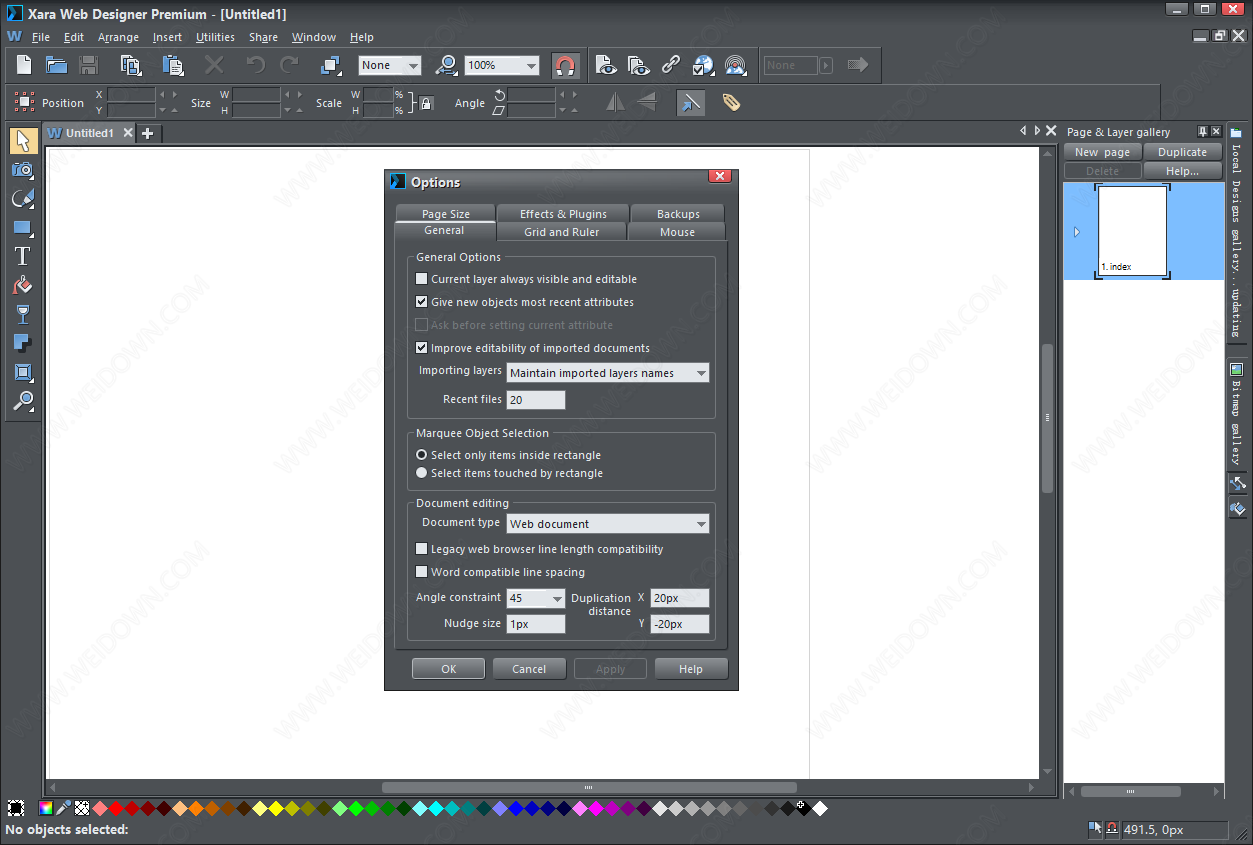The height and width of the screenshot is (845, 1253).
Task: Select the Text tool
Action: pos(23,256)
